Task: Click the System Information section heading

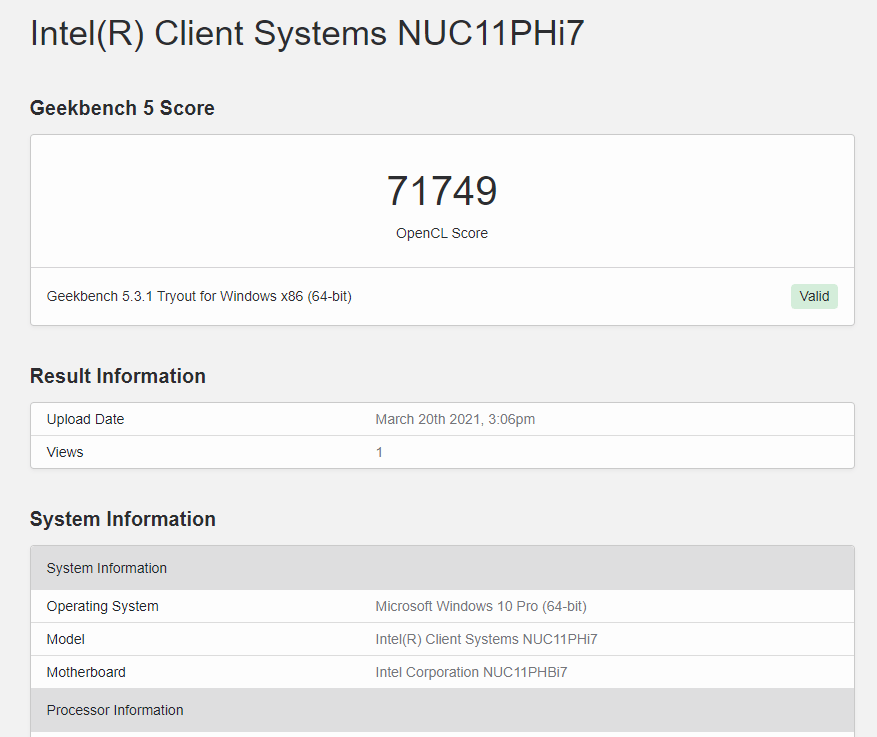Action: pyautogui.click(x=122, y=519)
